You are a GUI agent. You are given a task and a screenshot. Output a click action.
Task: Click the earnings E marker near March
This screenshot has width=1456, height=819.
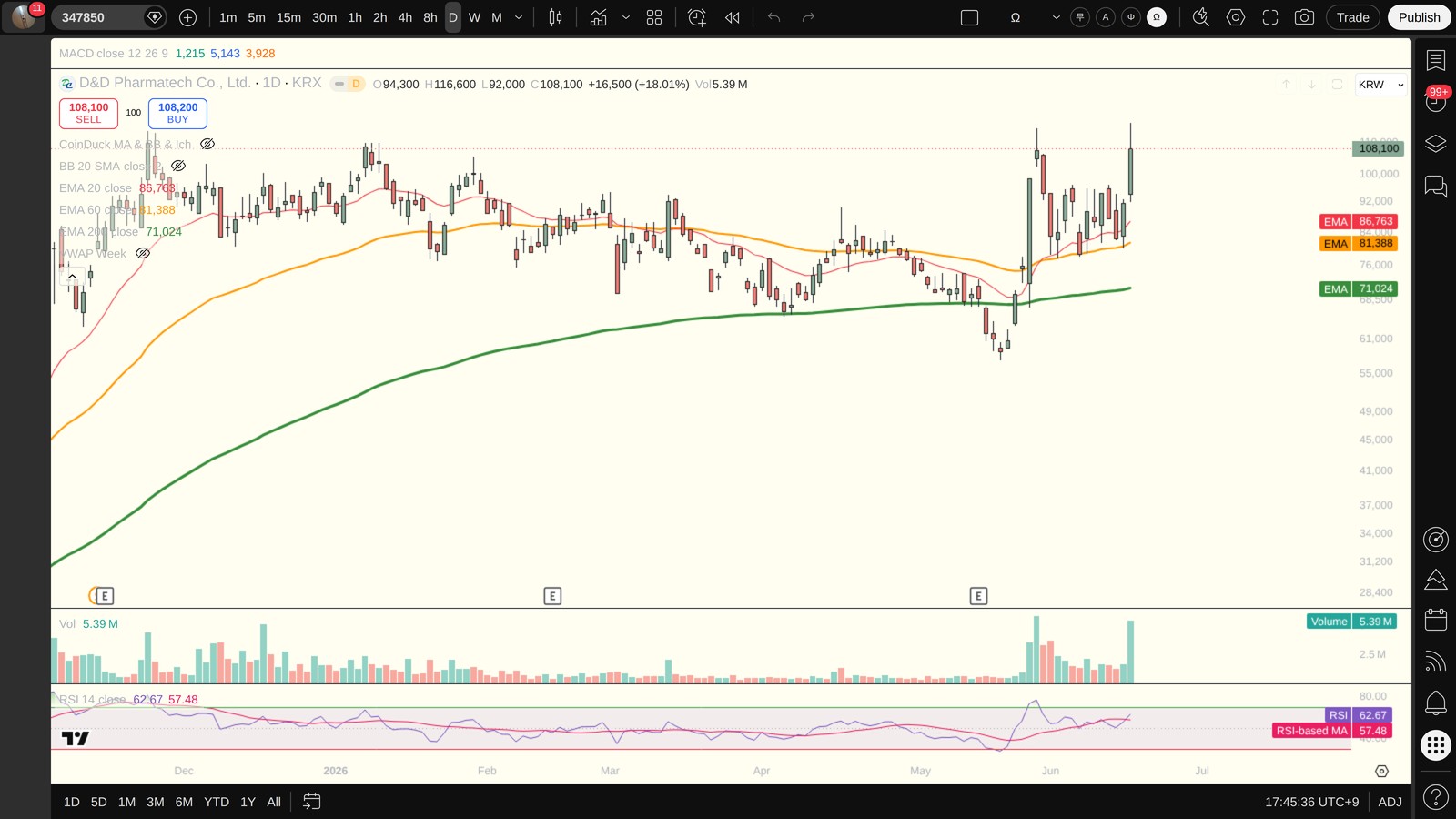tap(552, 596)
